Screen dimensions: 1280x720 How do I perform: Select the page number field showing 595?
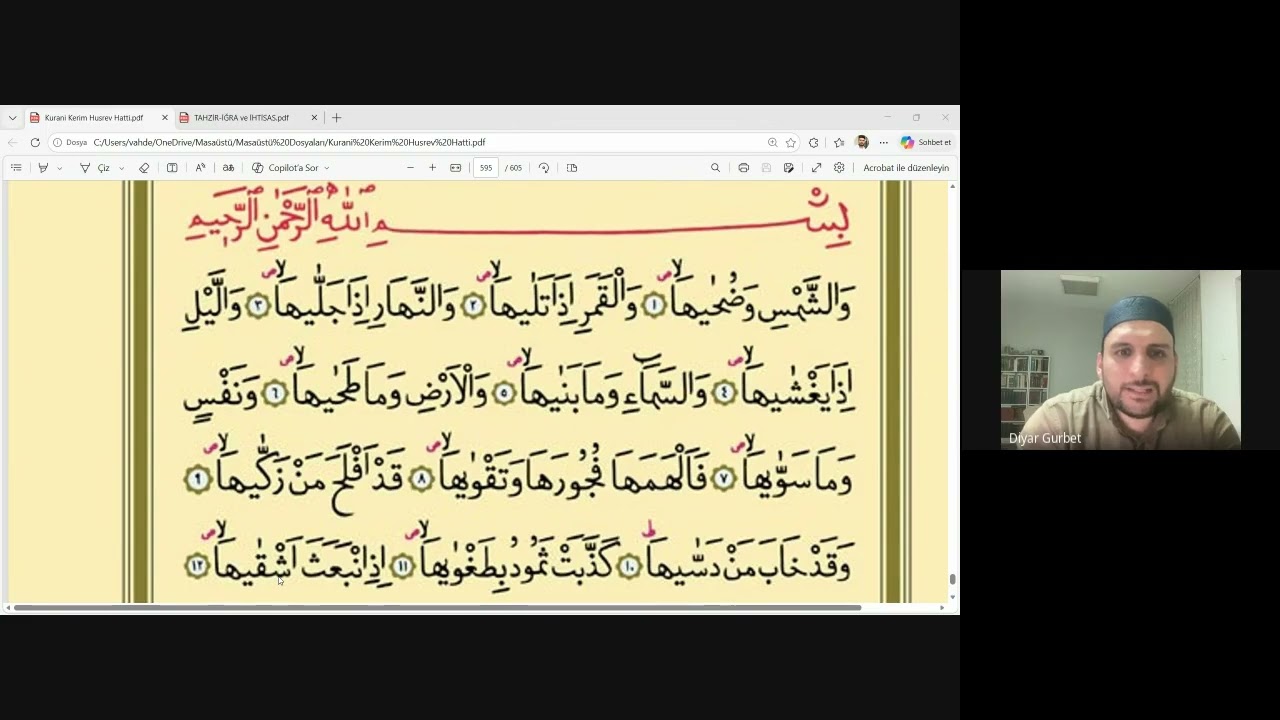click(x=486, y=168)
